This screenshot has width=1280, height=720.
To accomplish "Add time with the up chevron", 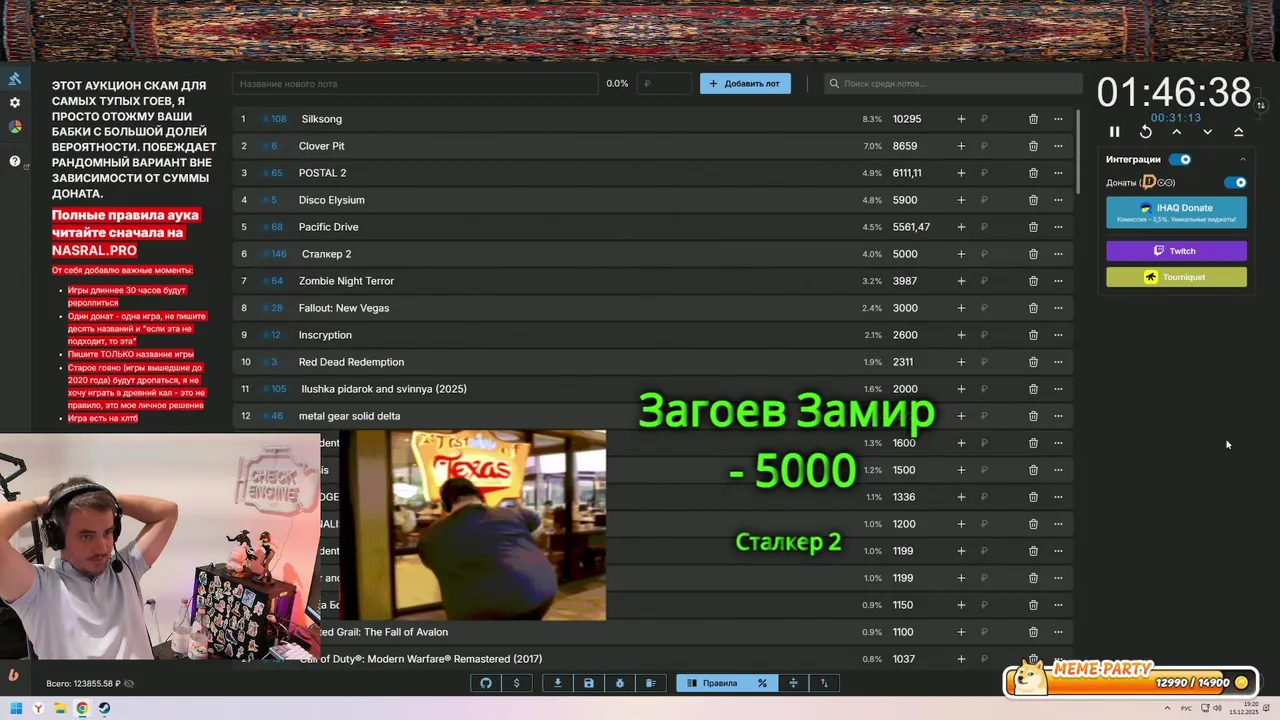I will (x=1176, y=132).
